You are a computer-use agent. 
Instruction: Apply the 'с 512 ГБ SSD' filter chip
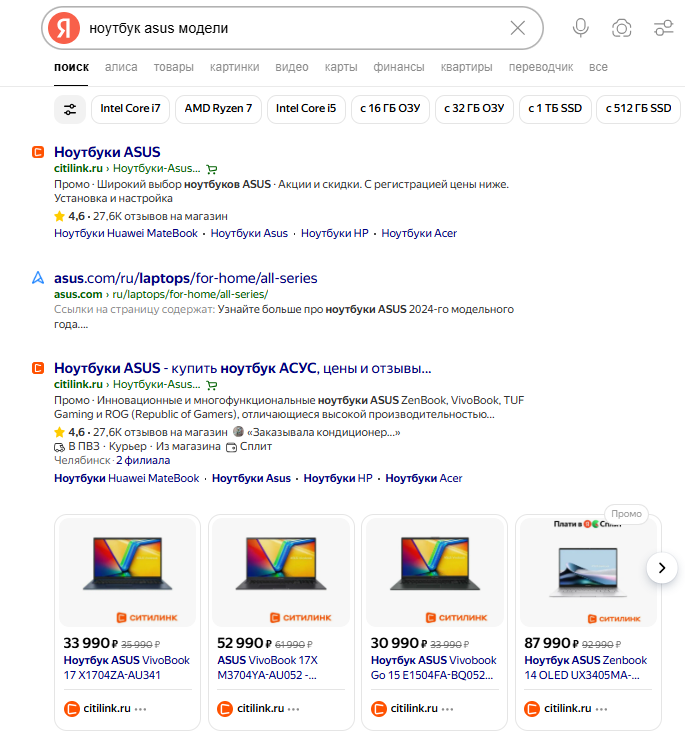tap(638, 109)
